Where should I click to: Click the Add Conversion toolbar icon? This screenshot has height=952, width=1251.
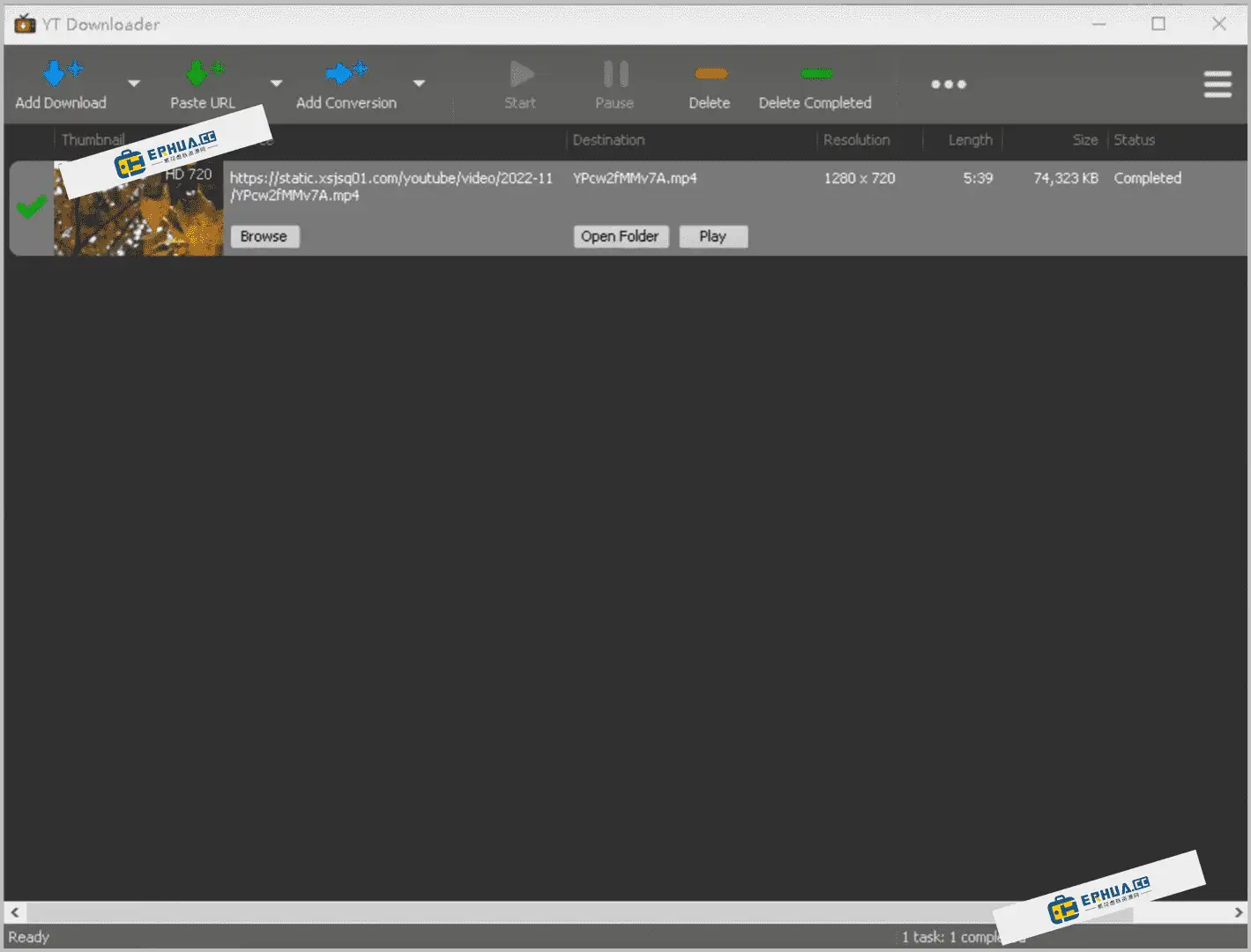click(346, 72)
